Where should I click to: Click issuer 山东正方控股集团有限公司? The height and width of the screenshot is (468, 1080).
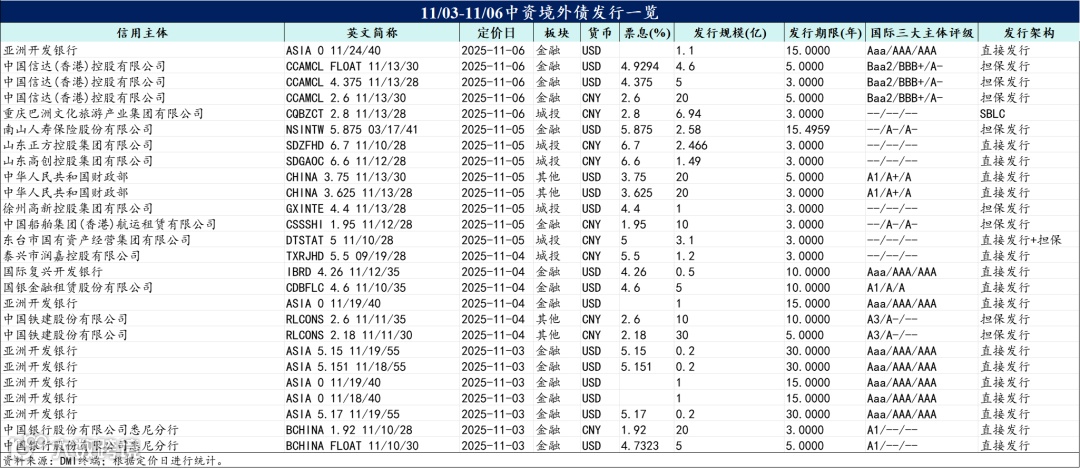[79, 145]
